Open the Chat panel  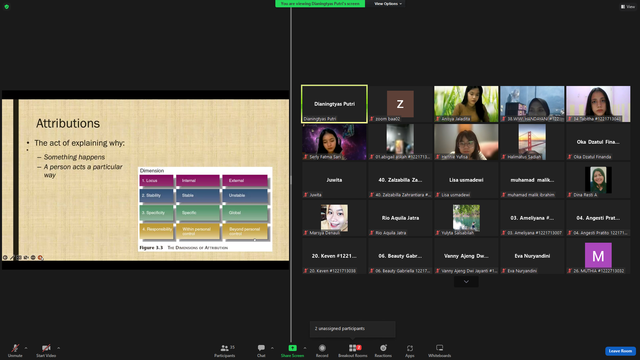pos(261,350)
